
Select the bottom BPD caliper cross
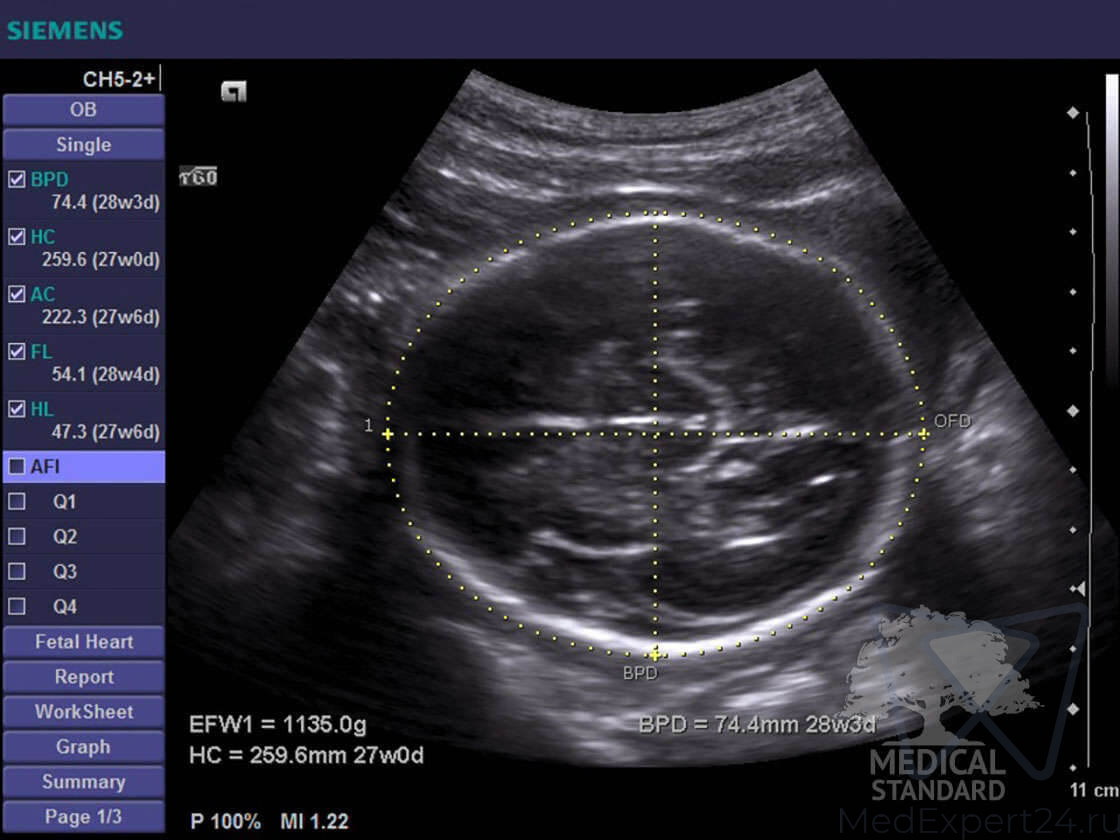pos(655,654)
